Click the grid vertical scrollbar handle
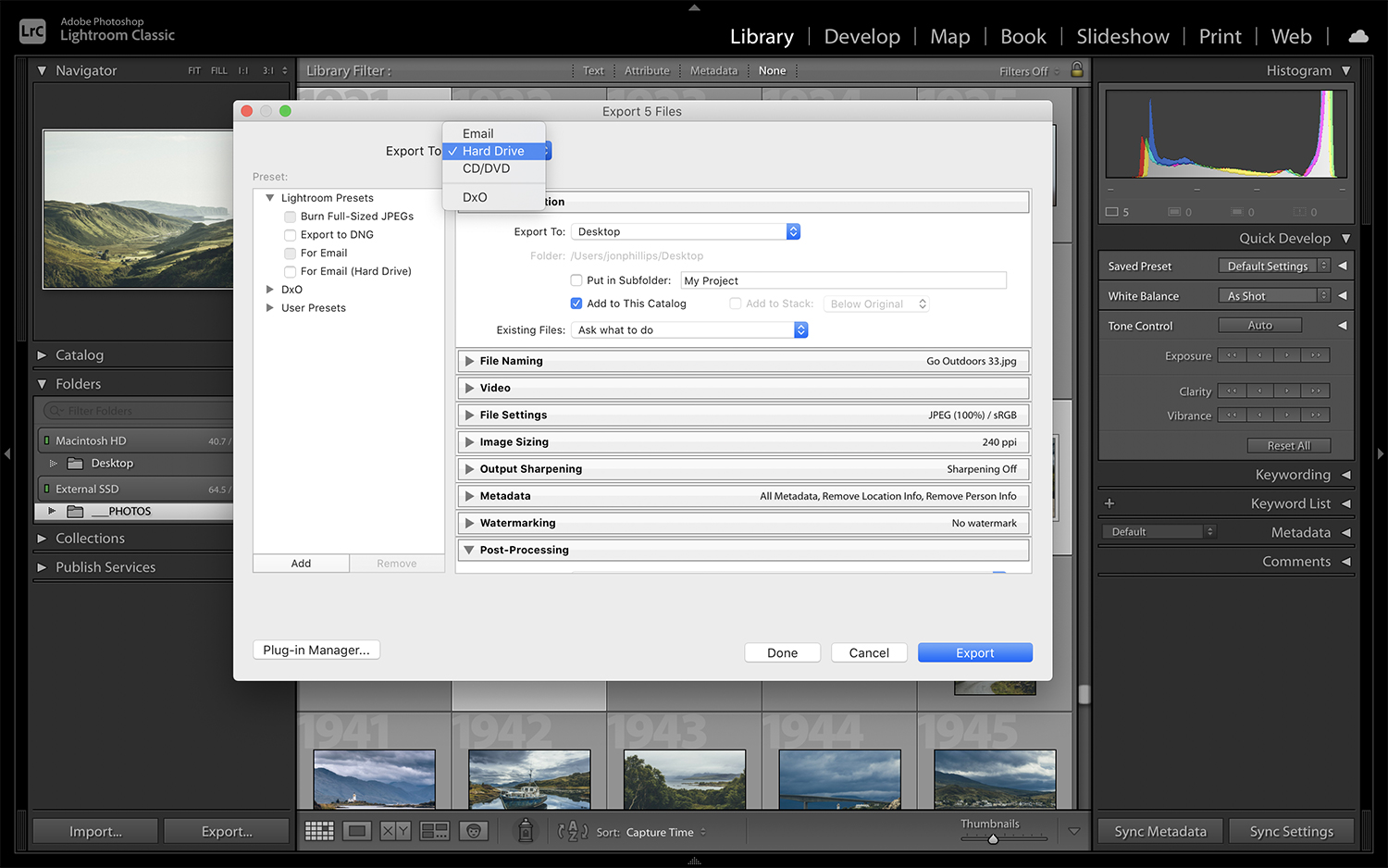 pos(1084,694)
